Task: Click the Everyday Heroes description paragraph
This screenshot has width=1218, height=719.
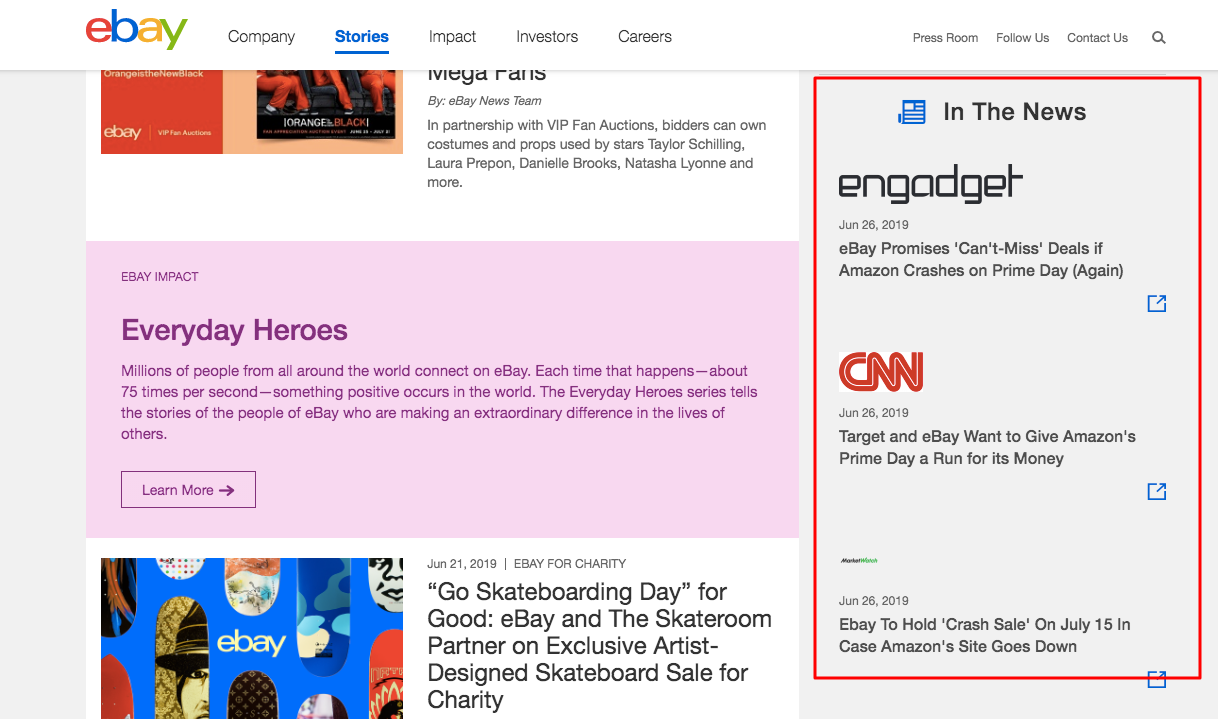Action: point(440,402)
